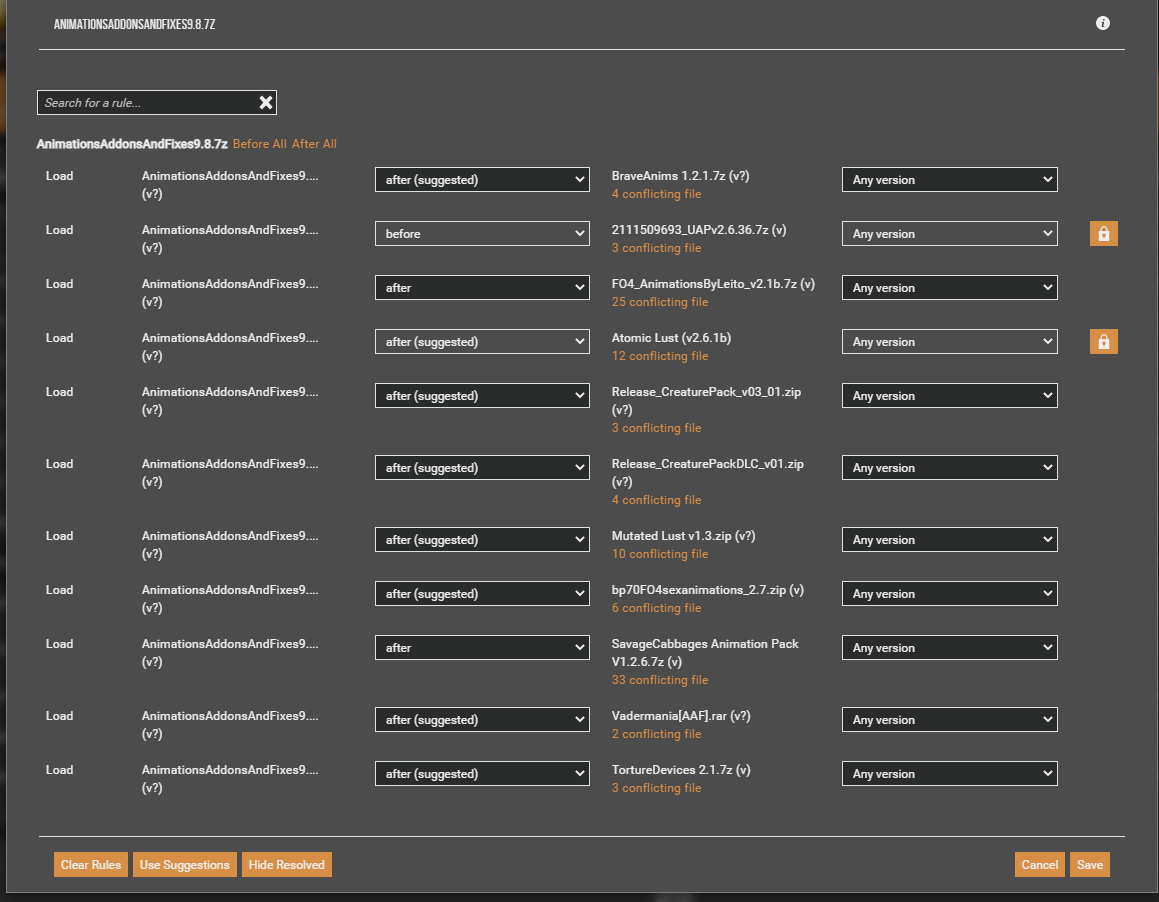Open 'before' dropdown for UAPv2.6.36 rule
Screen dimensions: 1159x902
(482, 234)
